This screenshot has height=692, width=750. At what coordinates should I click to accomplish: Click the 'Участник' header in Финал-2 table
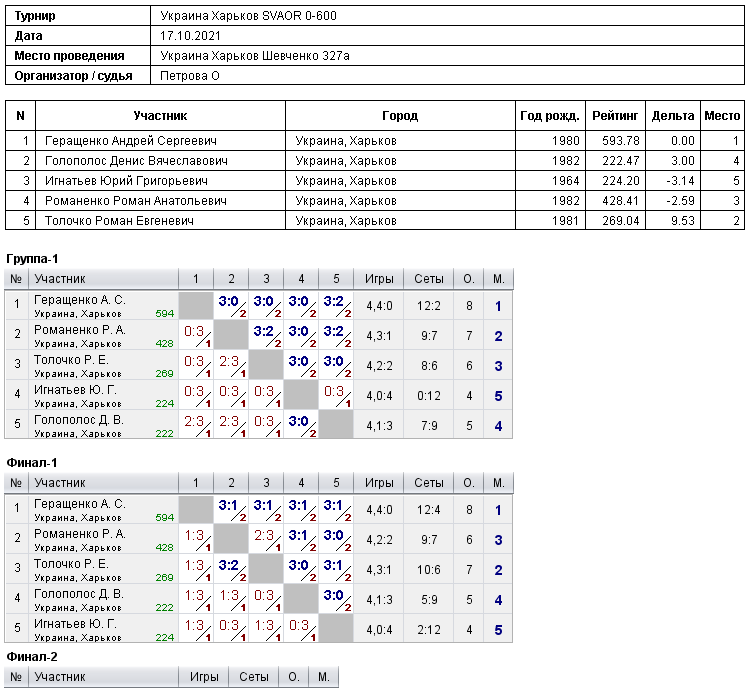[60, 677]
